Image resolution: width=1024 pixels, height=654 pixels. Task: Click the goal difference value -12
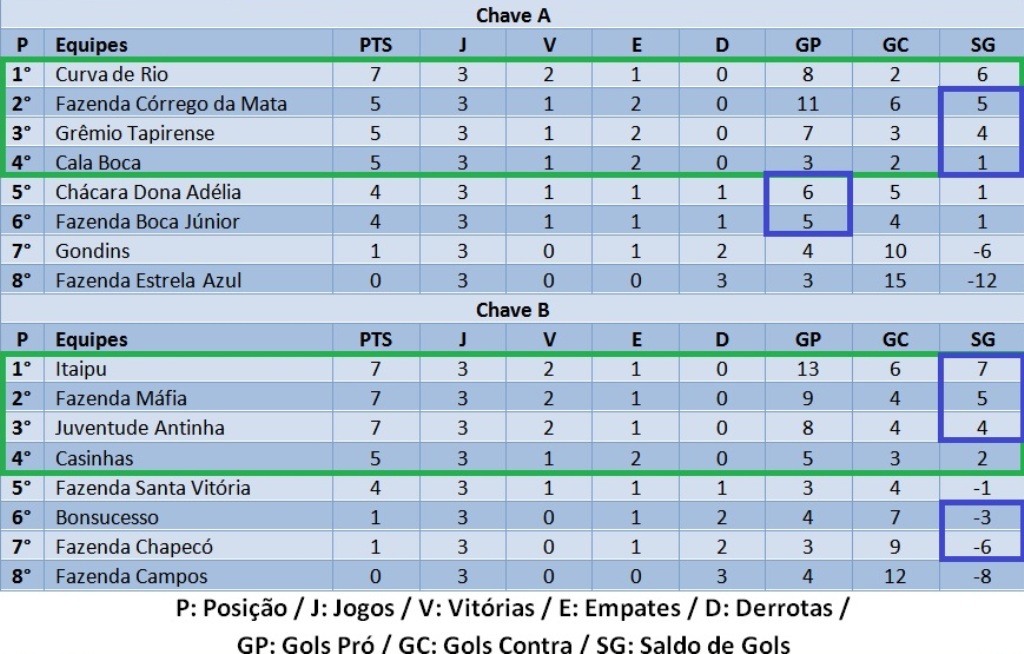coord(982,280)
